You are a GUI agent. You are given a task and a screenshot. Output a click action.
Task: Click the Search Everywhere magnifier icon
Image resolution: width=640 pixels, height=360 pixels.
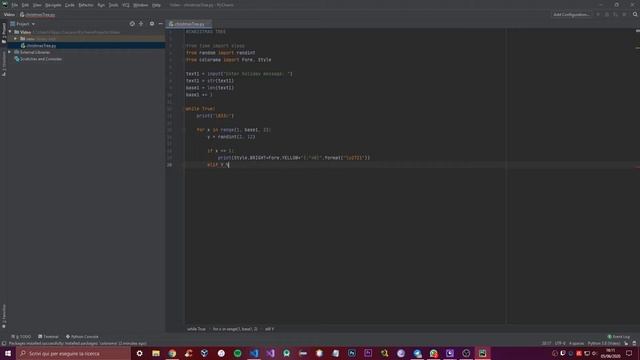tap(635, 14)
